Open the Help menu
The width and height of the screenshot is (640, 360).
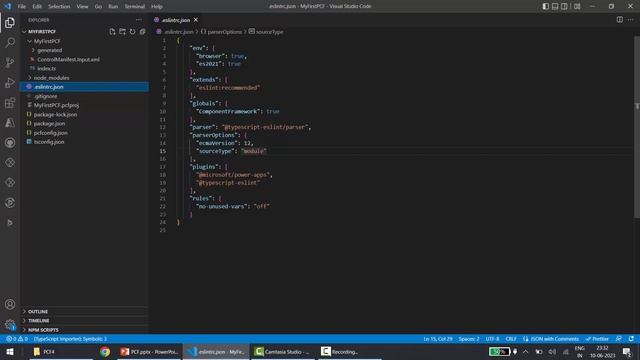157,6
